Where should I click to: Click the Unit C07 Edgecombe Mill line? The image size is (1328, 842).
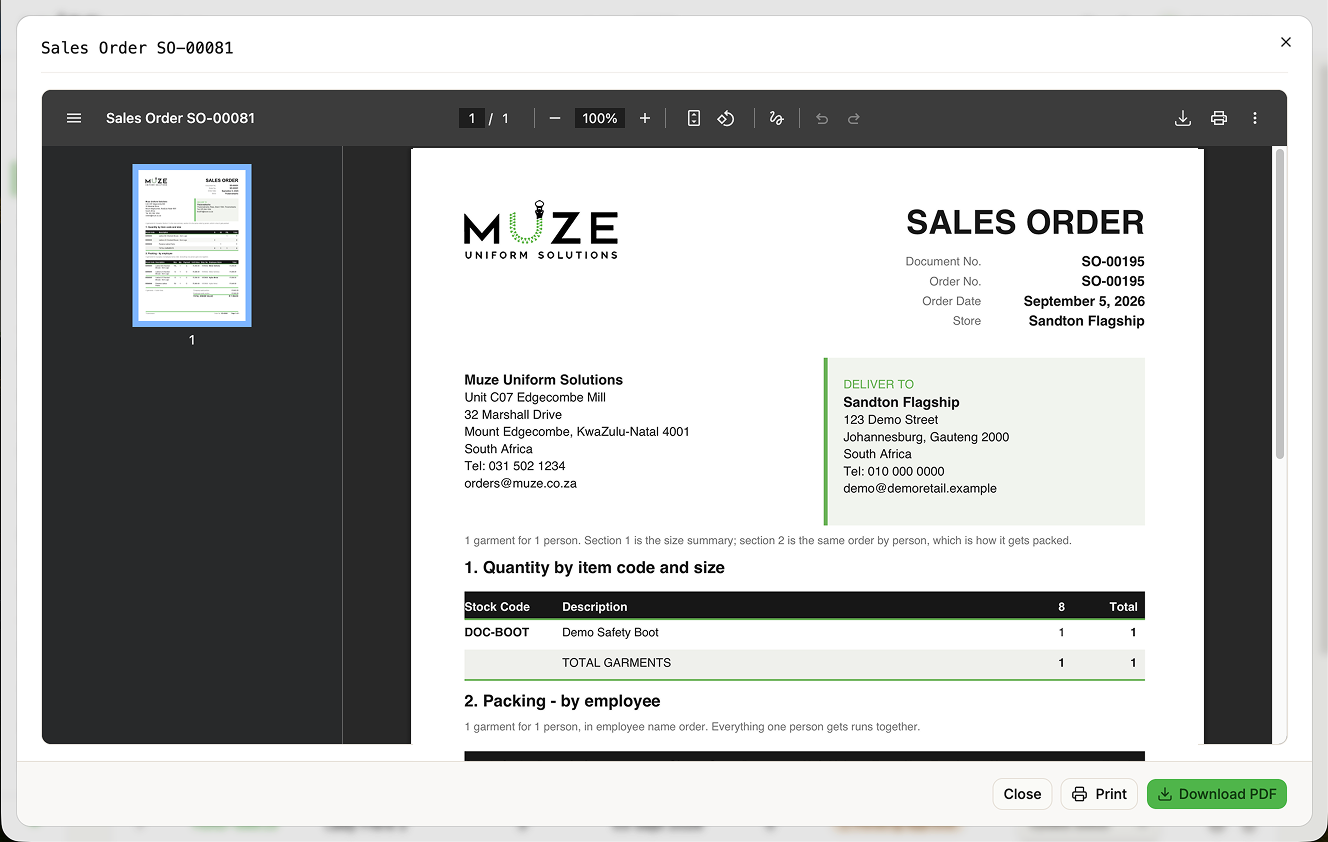[535, 397]
